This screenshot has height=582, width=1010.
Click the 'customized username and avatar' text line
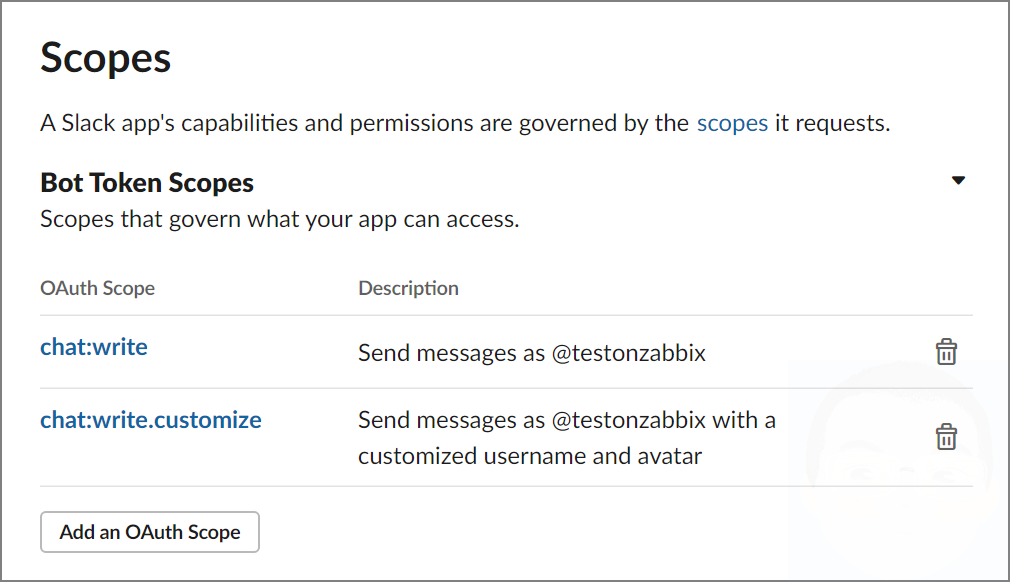click(530, 456)
